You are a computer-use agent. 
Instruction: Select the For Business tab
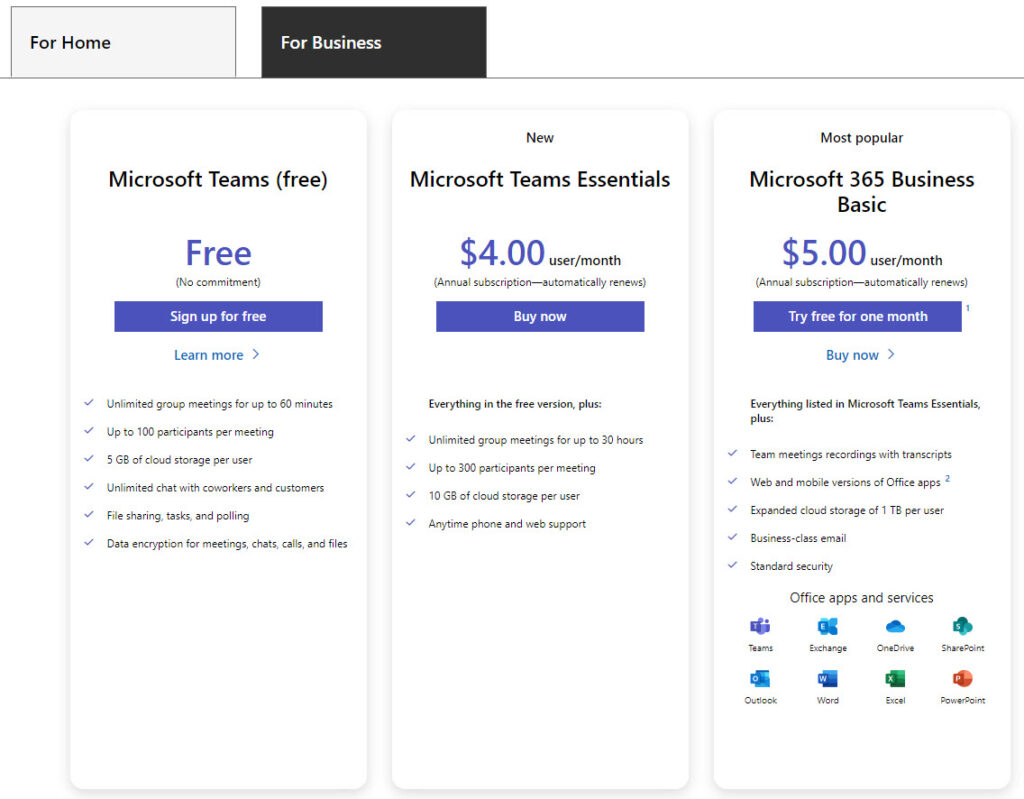[x=374, y=42]
